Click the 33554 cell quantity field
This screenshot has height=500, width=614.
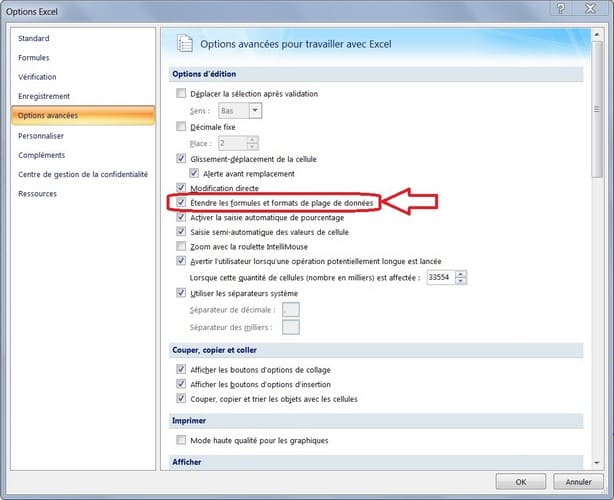tap(441, 277)
